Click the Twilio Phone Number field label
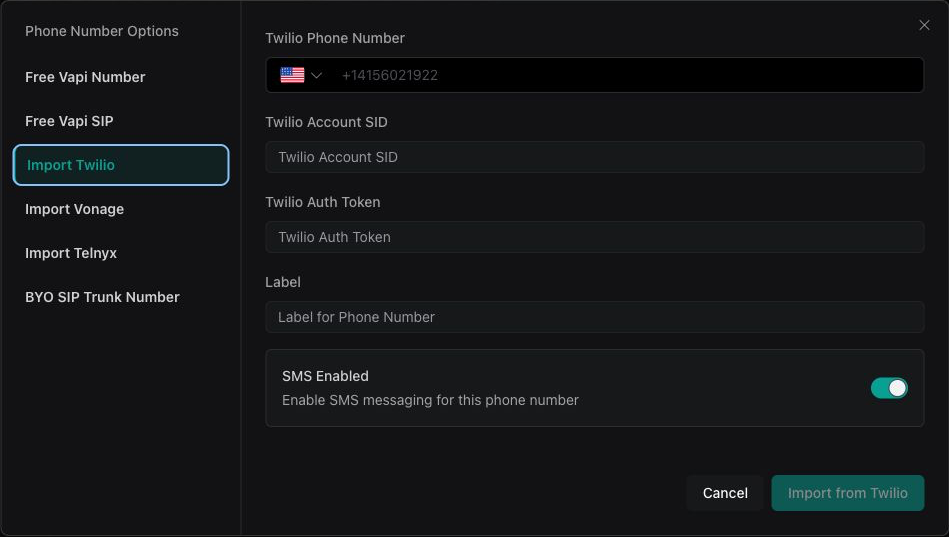Viewport: 949px width, 537px height. pos(335,38)
